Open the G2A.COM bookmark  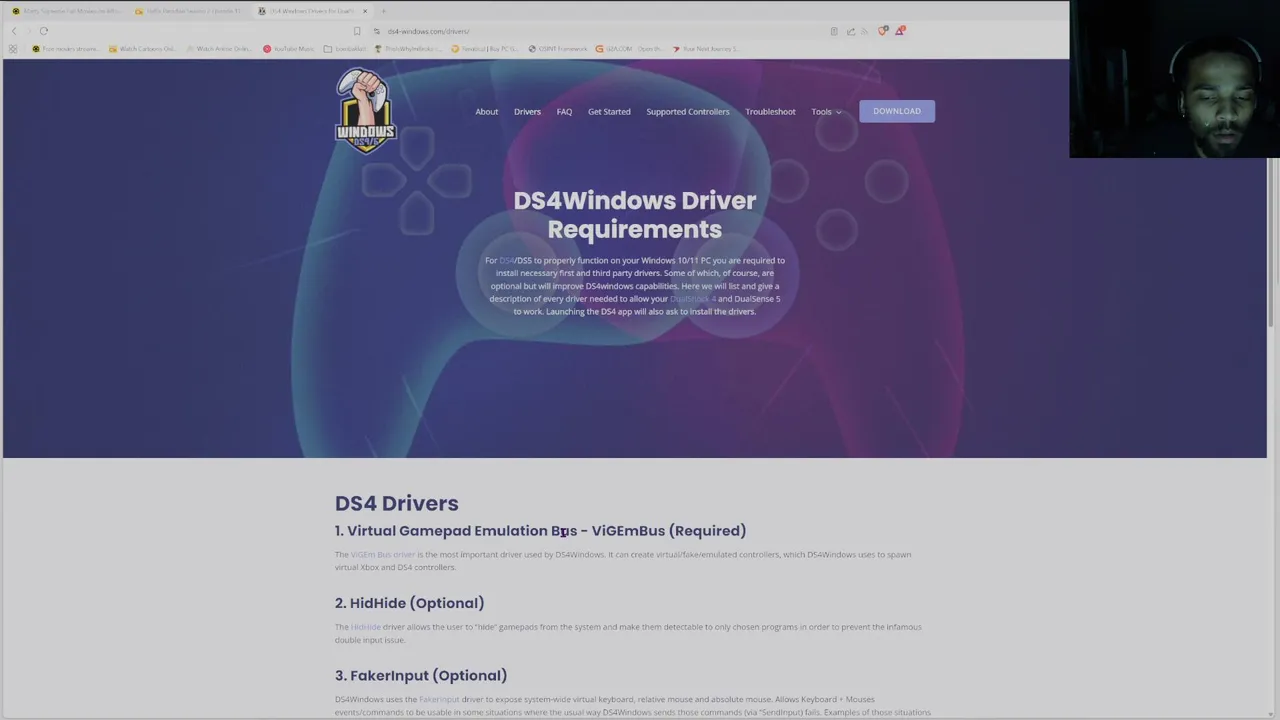point(629,48)
